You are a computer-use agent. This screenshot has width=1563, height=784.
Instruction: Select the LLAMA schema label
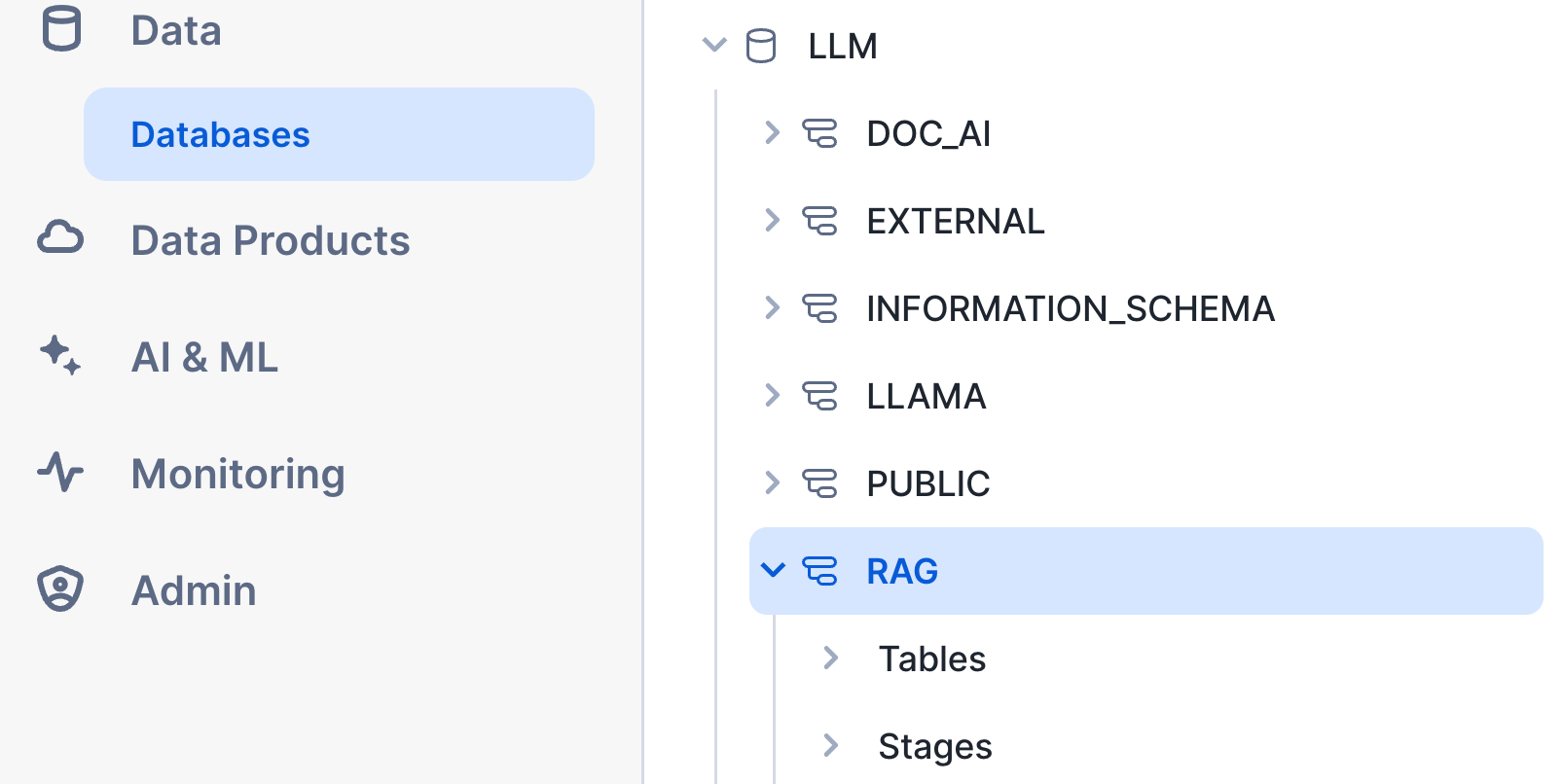click(927, 396)
